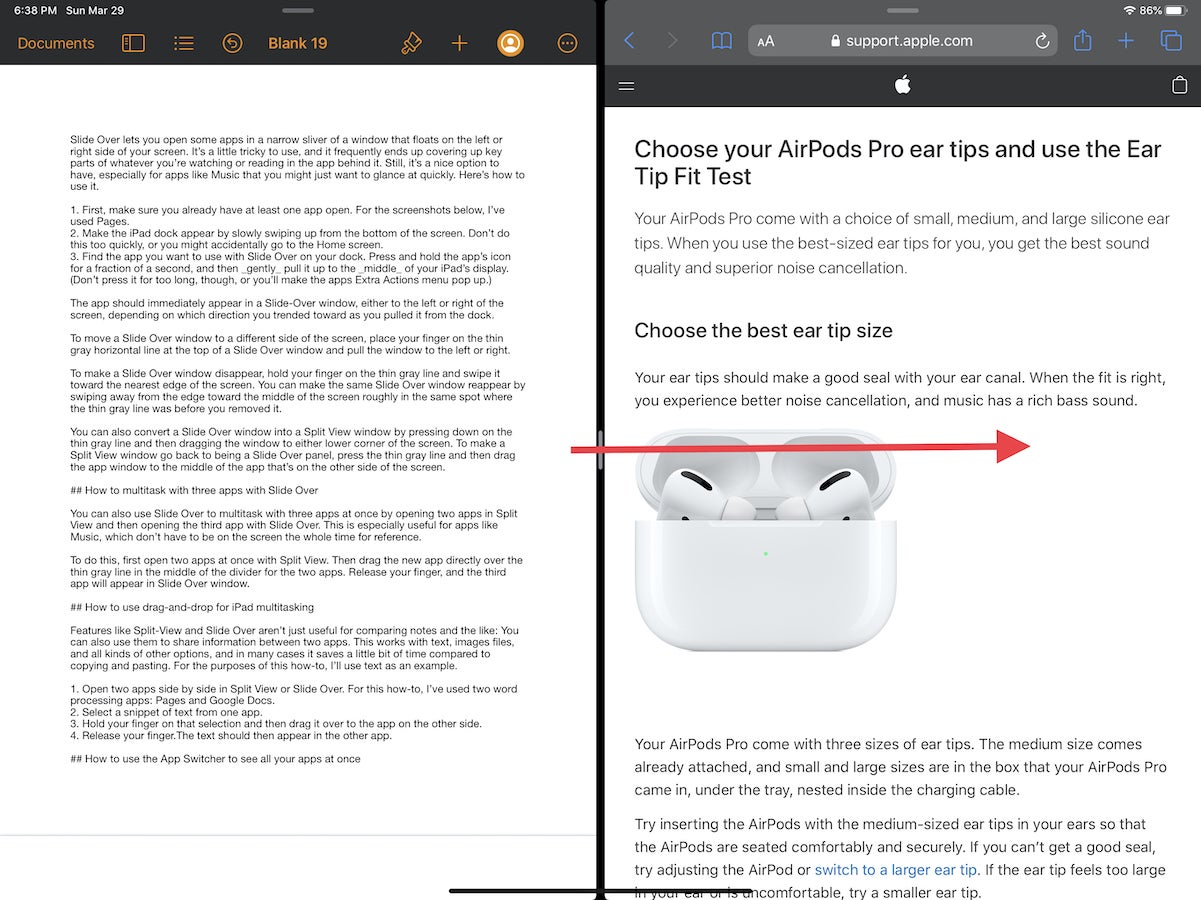Tap the 'Choose the best ear tip size' heading
This screenshot has width=1201, height=900.
coord(763,331)
